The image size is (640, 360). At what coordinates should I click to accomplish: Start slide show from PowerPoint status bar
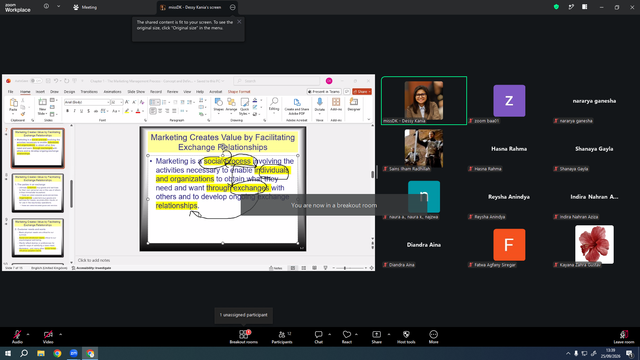(x=325, y=268)
